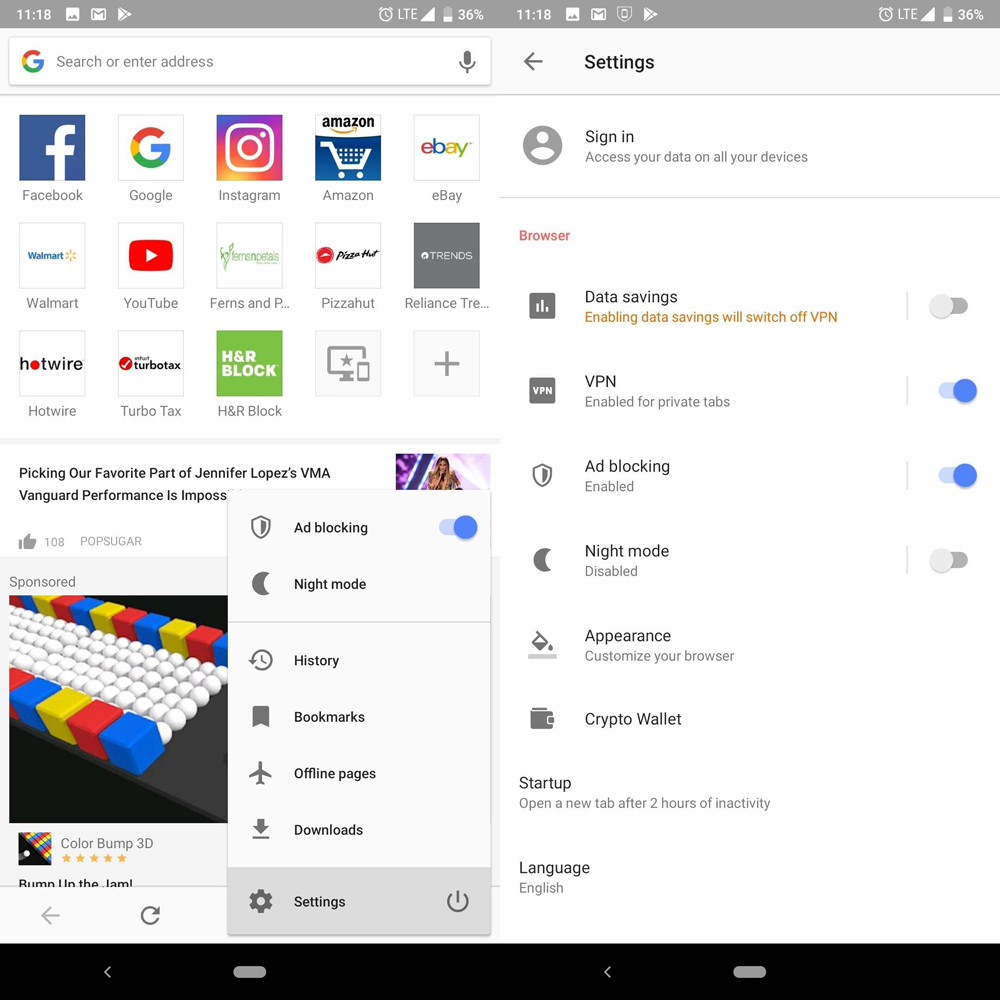
Task: Open the Facebook speed dial tile
Action: pos(52,148)
